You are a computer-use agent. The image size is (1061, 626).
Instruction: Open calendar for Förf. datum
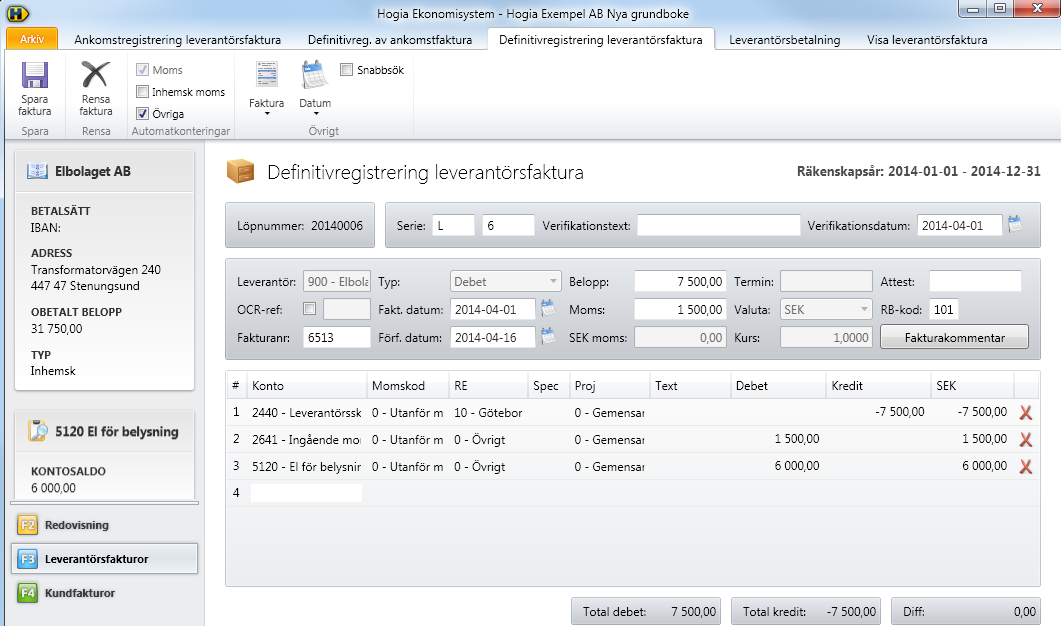(549, 336)
